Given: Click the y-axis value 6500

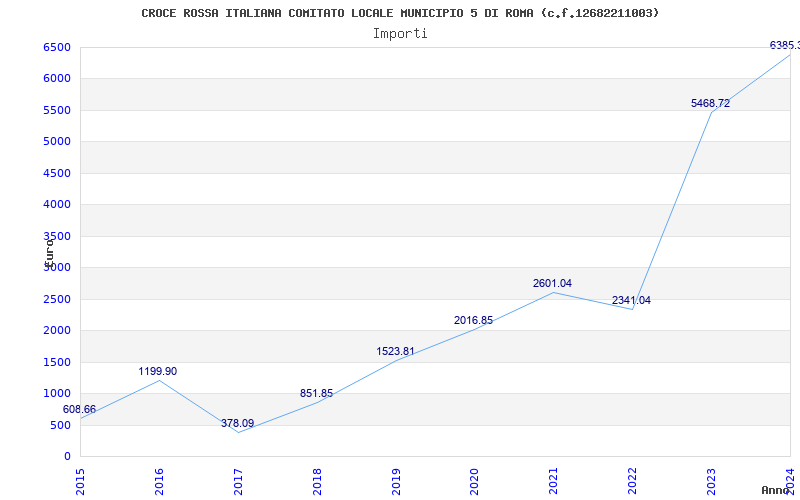Looking at the screenshot, I should click(57, 47).
